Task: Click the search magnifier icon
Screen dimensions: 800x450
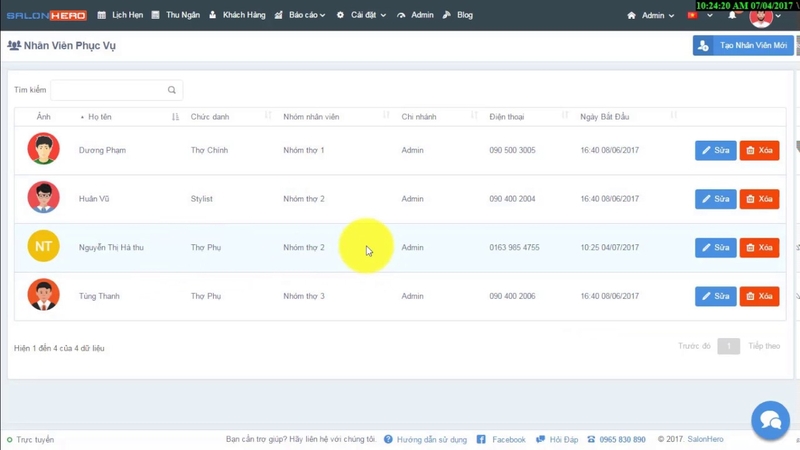Action: [x=172, y=90]
